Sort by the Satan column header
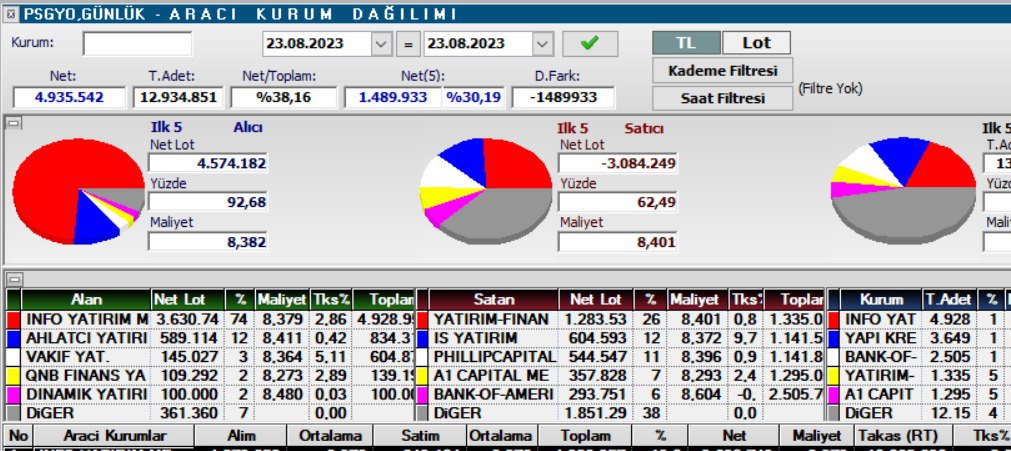The image size is (1011, 451). [494, 300]
